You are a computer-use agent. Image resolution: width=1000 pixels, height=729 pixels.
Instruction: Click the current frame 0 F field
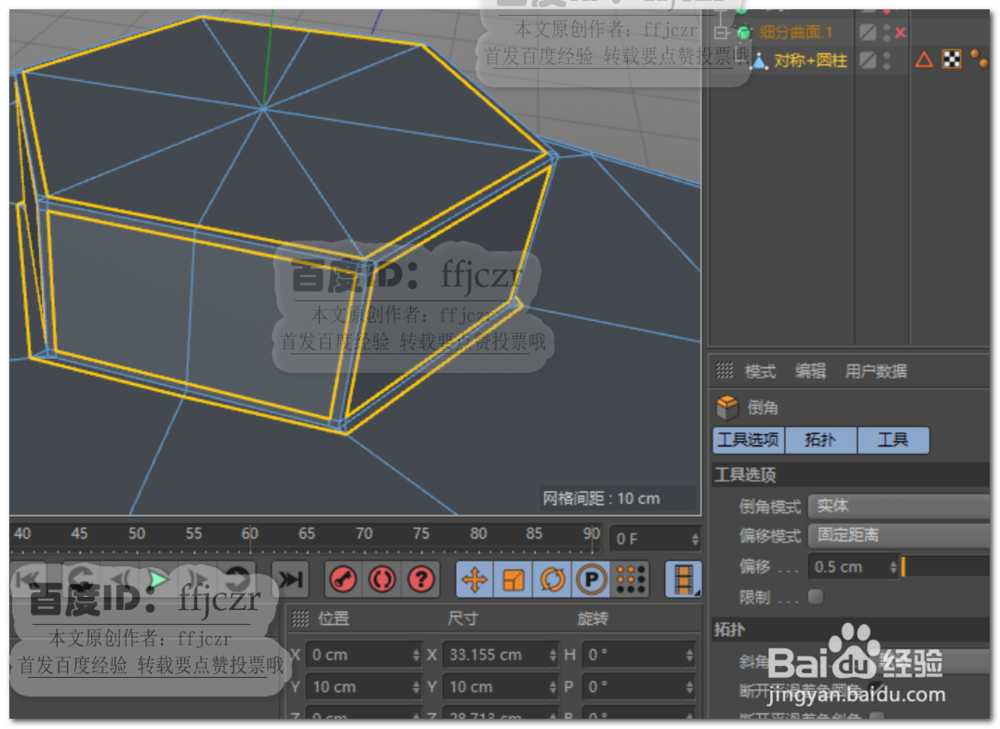[x=656, y=540]
